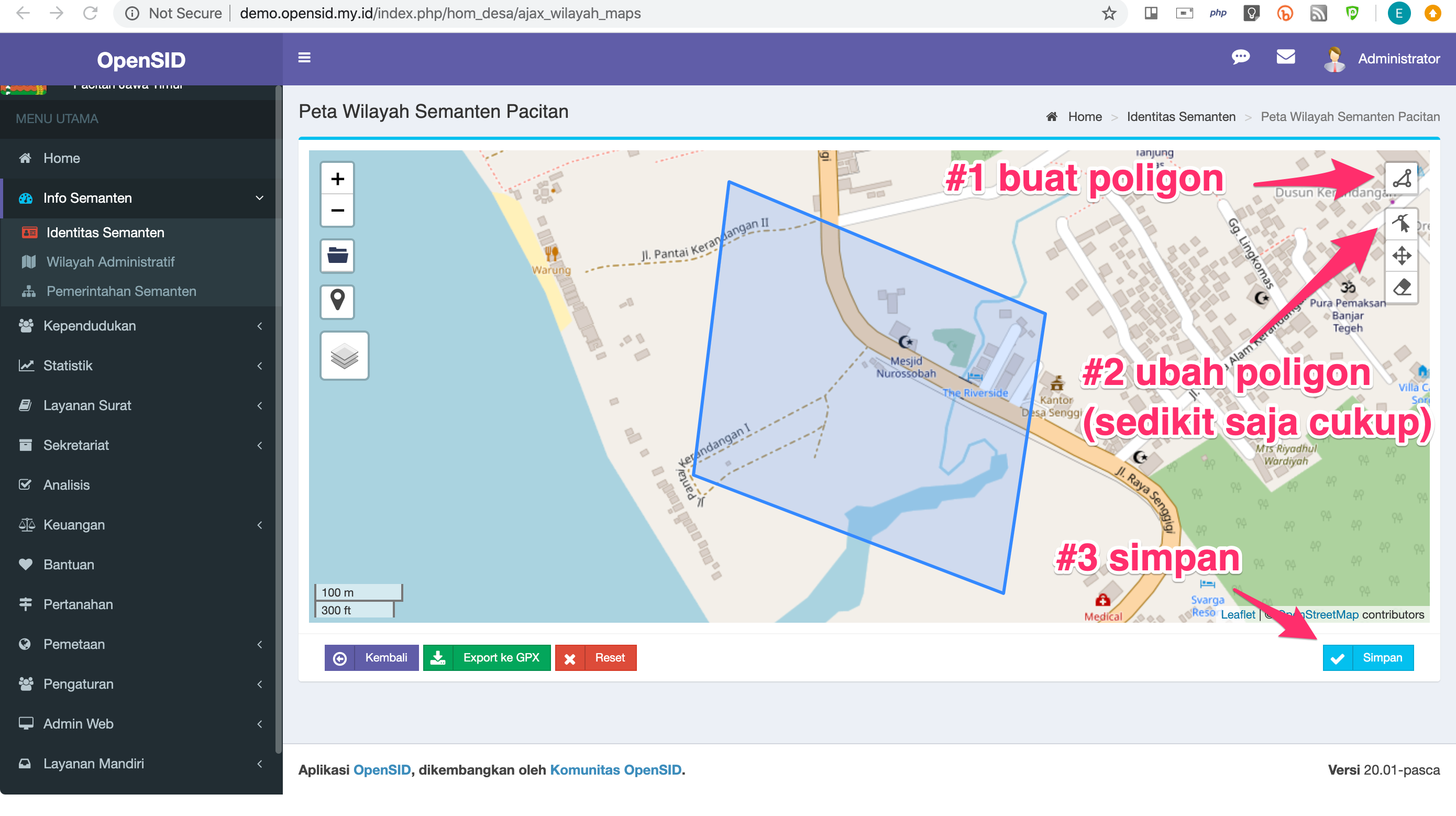Zoom in on the map
This screenshot has height=816, width=1456.
point(337,178)
